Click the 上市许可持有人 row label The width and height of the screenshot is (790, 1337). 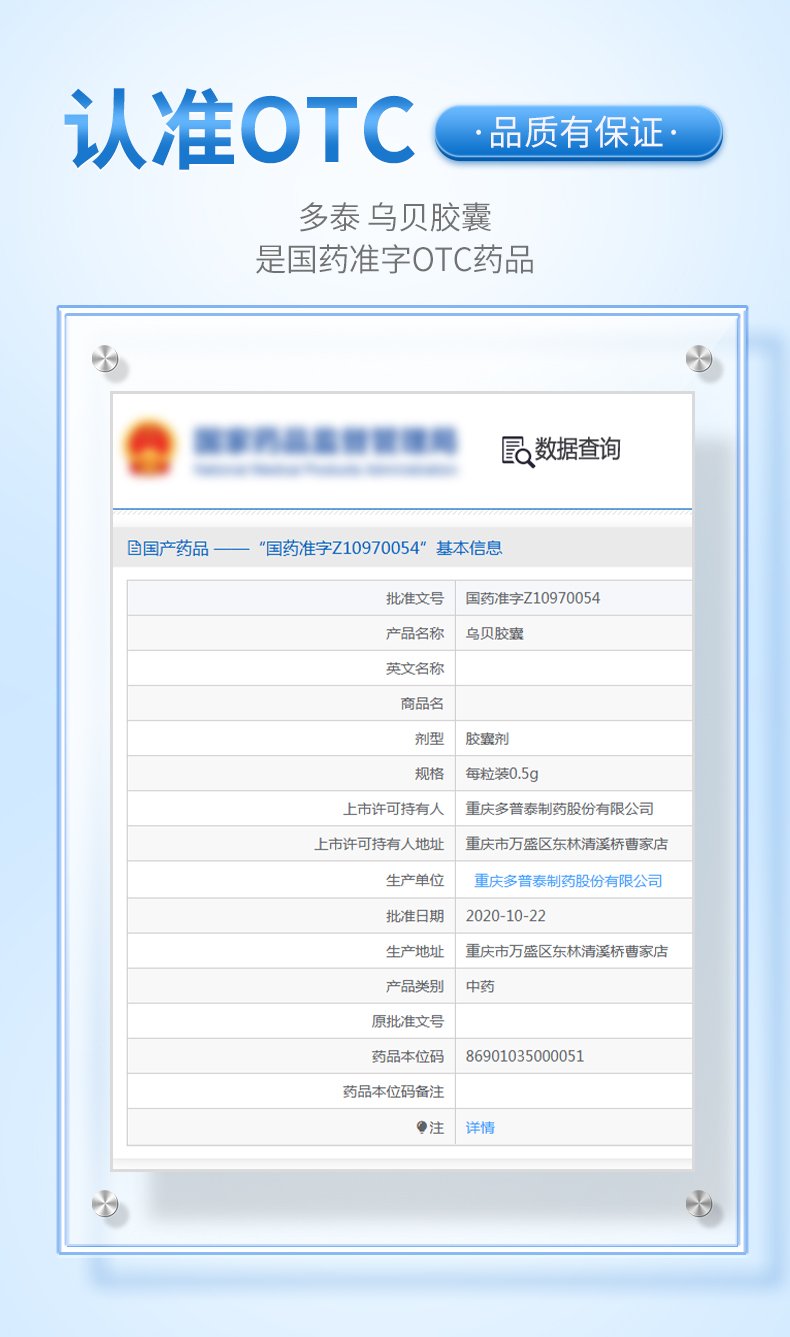point(393,809)
